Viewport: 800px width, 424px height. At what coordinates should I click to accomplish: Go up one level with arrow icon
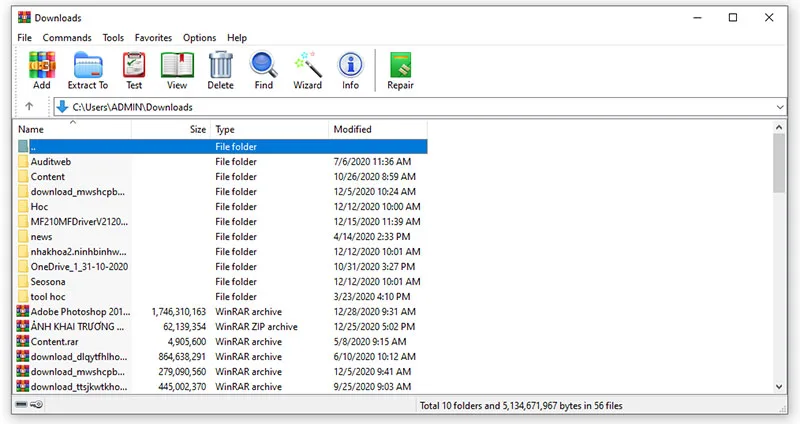click(29, 107)
